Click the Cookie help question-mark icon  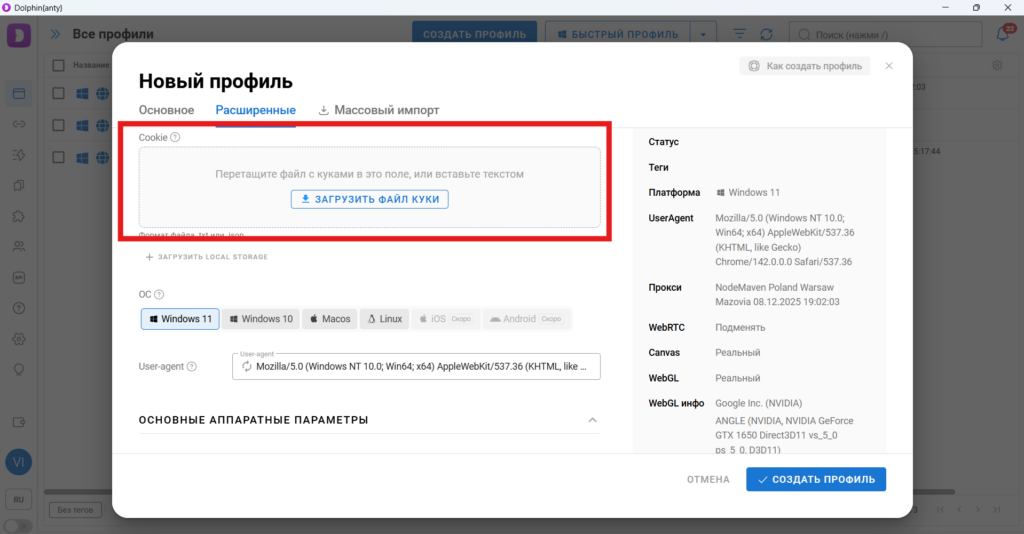point(175,137)
